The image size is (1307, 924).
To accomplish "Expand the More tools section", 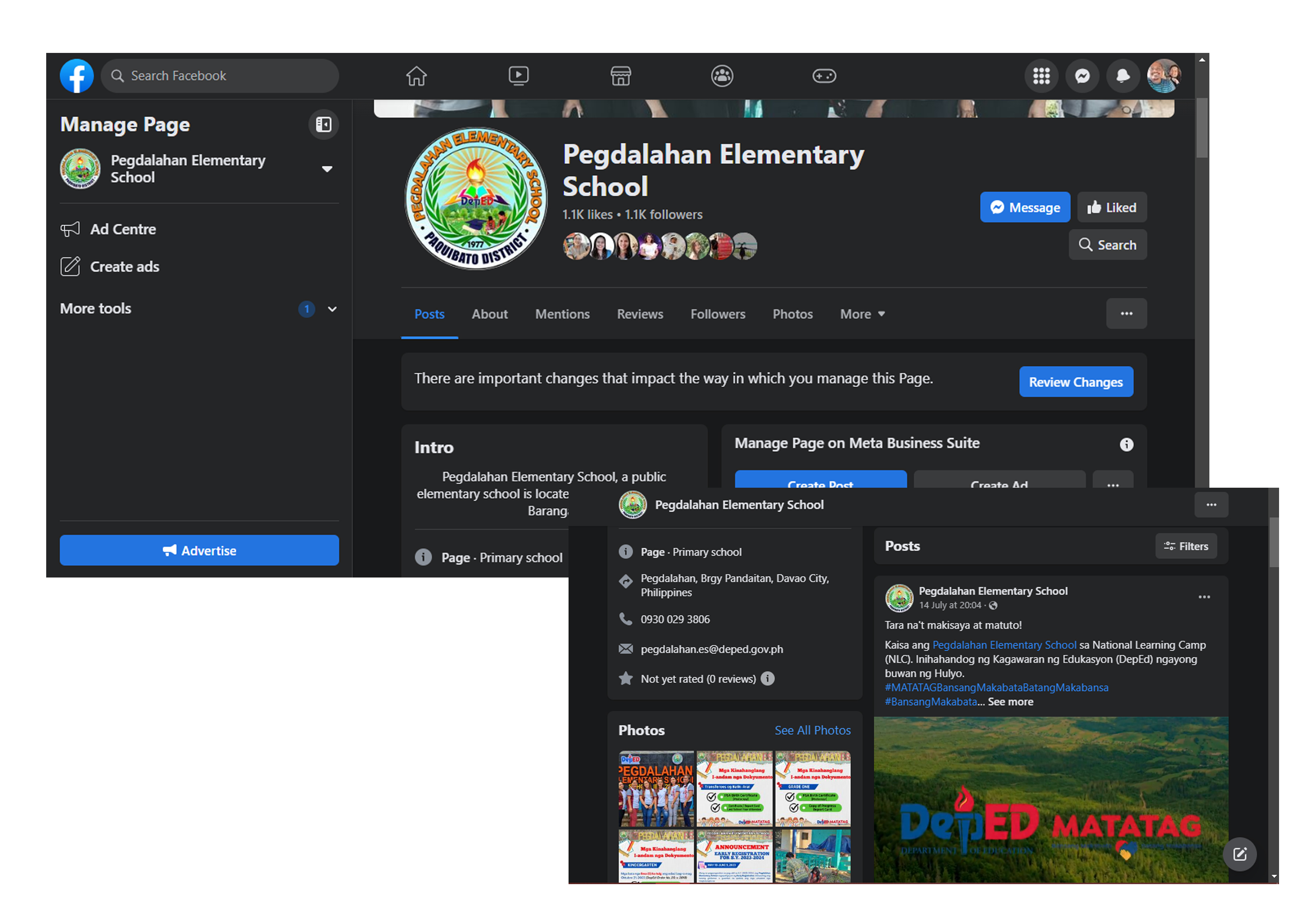I will [332, 309].
